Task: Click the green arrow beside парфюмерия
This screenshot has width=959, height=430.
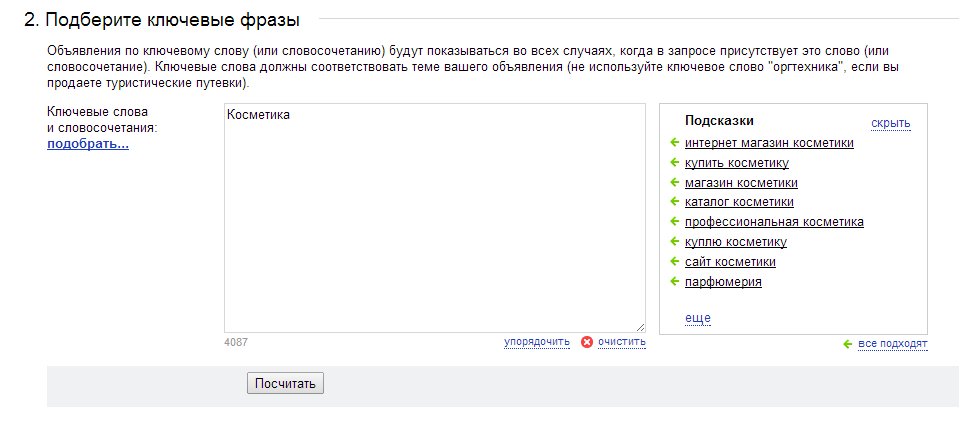Action: [x=675, y=281]
